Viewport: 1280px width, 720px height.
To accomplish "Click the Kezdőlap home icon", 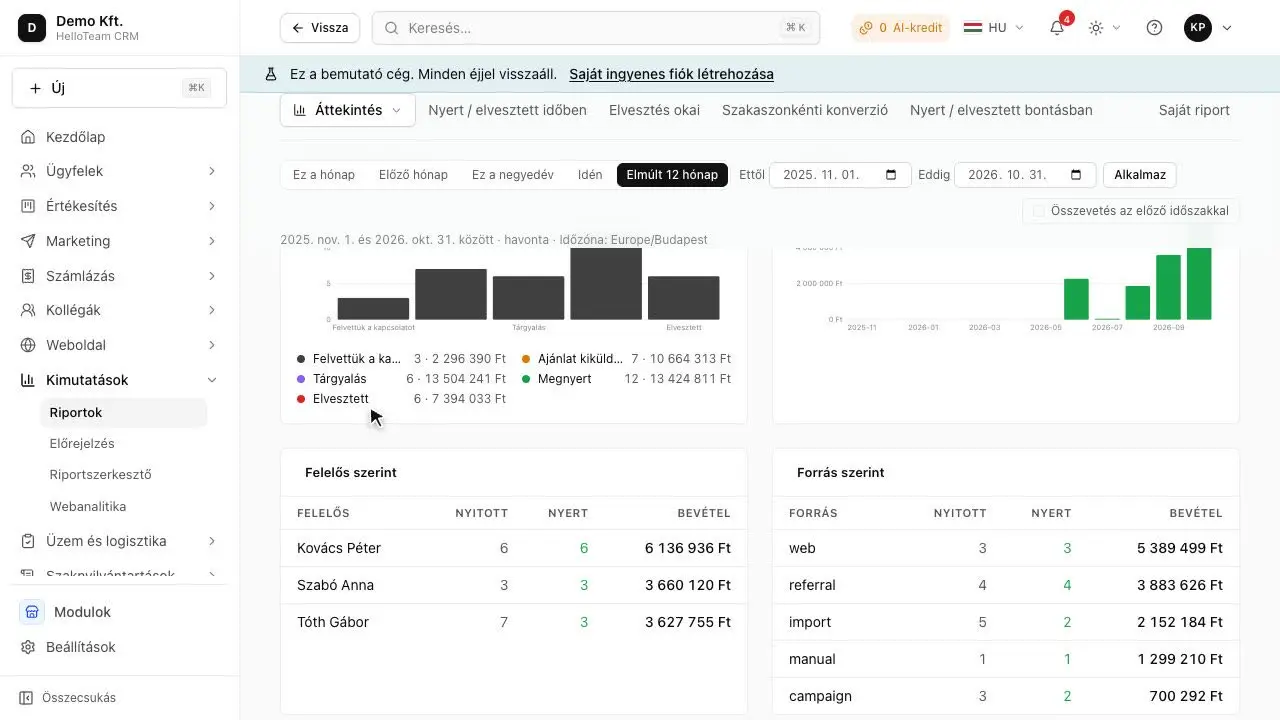I will point(28,137).
